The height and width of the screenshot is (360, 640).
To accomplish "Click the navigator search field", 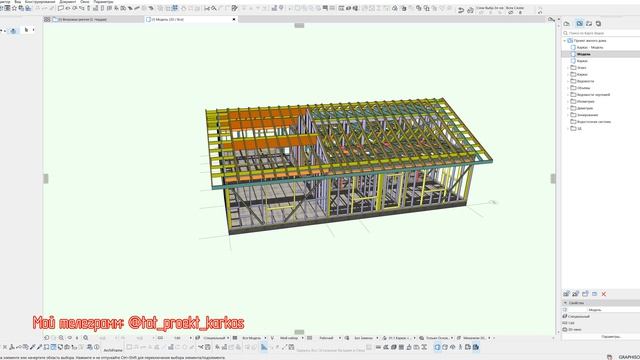I will [602, 33].
